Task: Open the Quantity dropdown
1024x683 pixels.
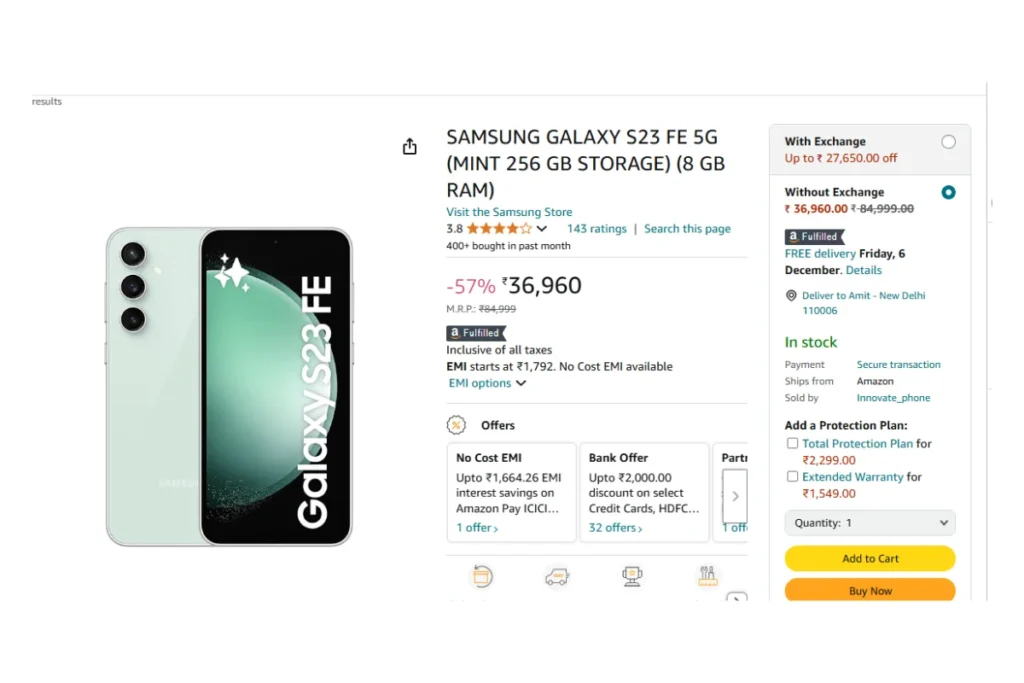Action: 870,523
